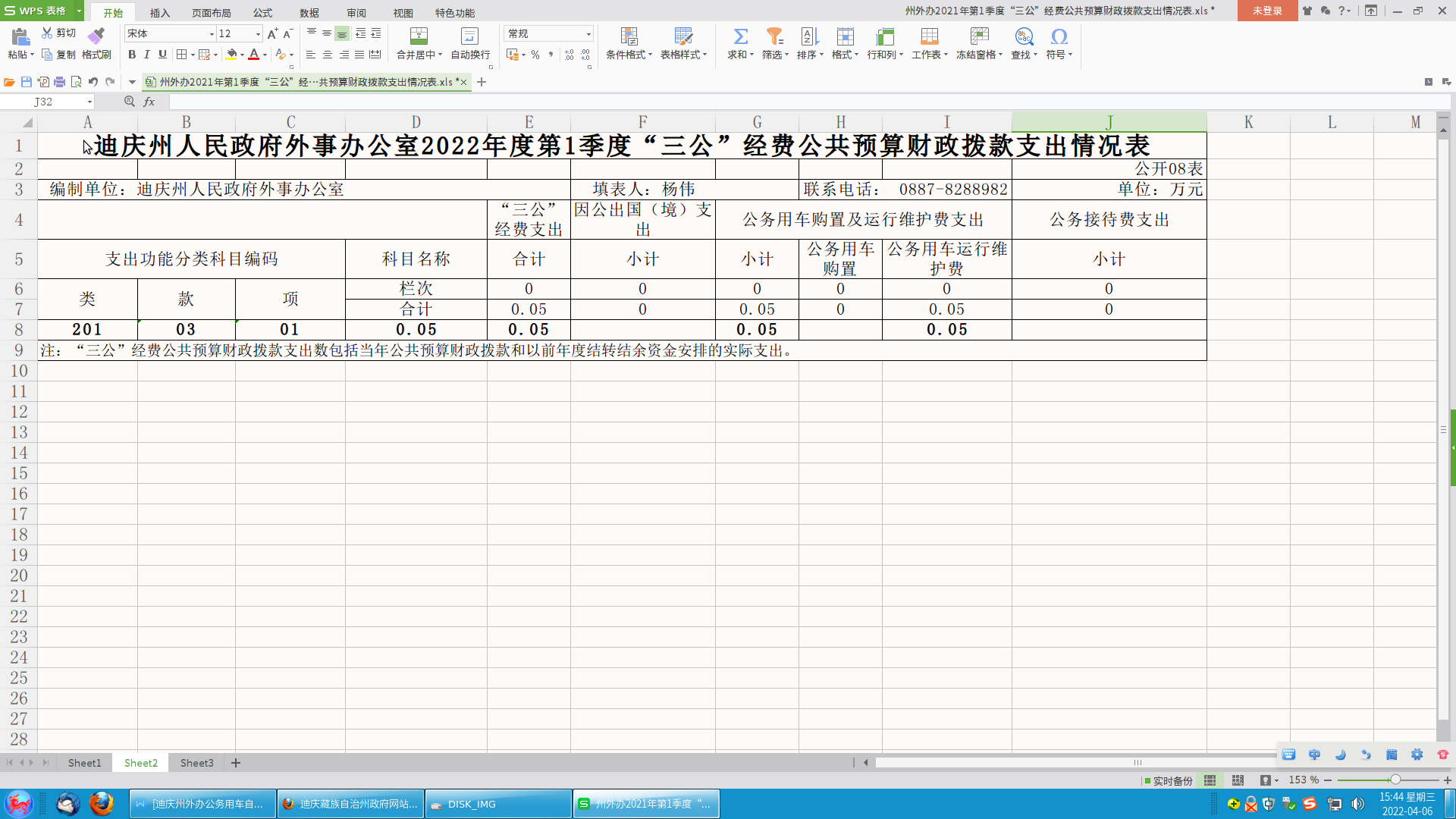Click the Freeze Panes (冻结窗格) icon

click(979, 36)
